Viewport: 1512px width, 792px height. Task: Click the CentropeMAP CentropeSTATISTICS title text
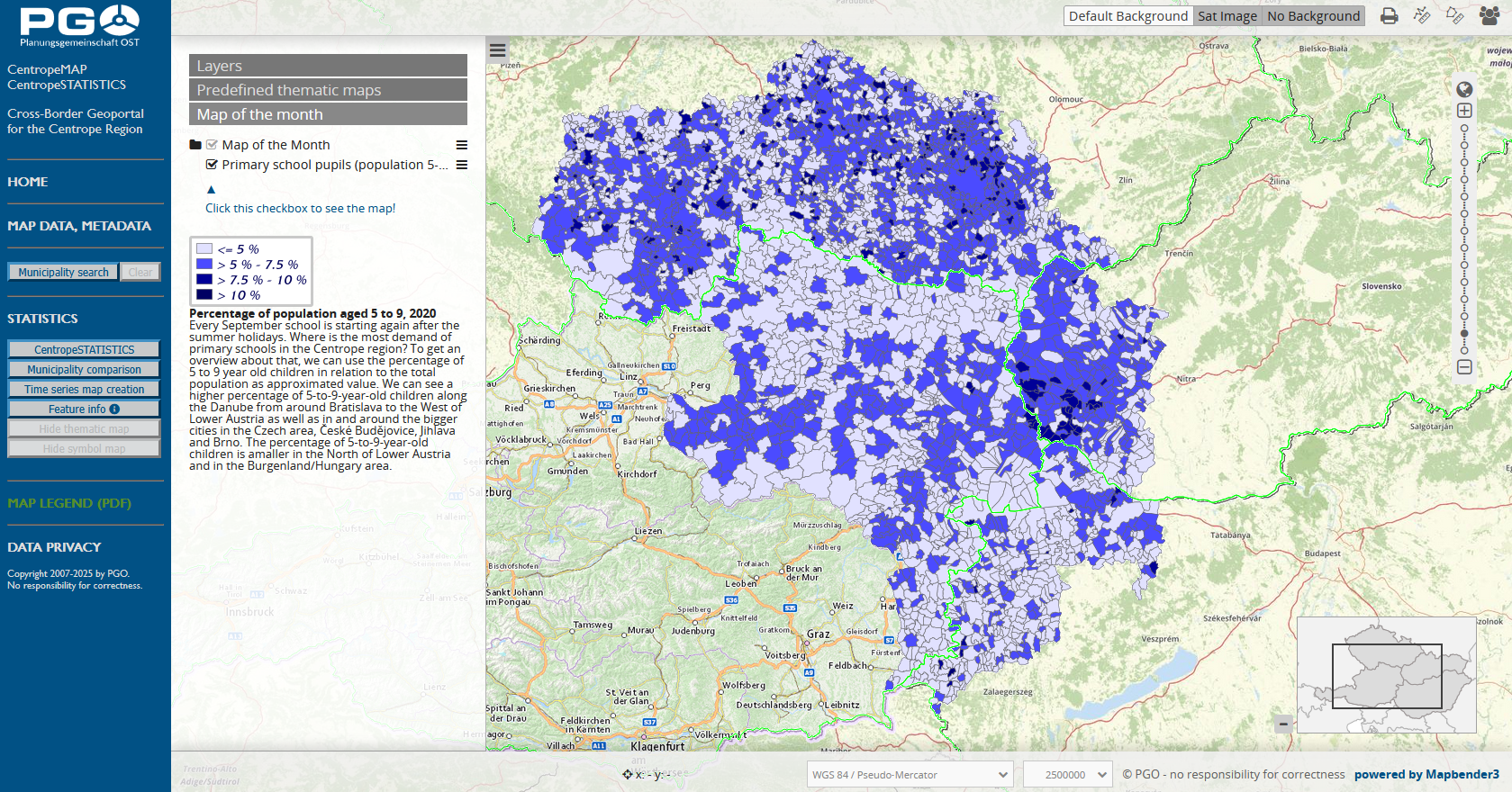coord(67,76)
